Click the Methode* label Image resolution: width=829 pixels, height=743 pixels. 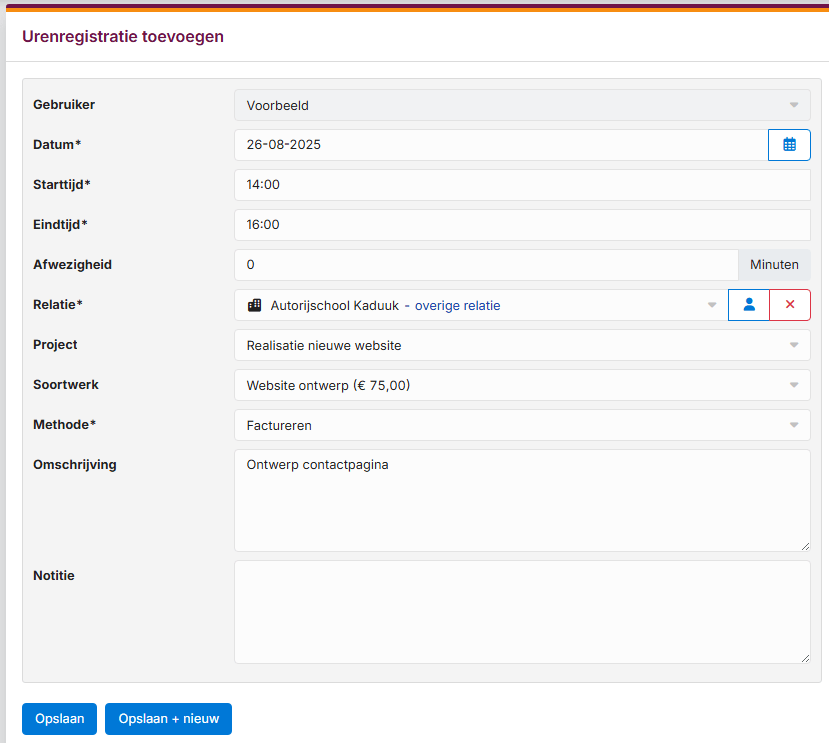pos(65,425)
